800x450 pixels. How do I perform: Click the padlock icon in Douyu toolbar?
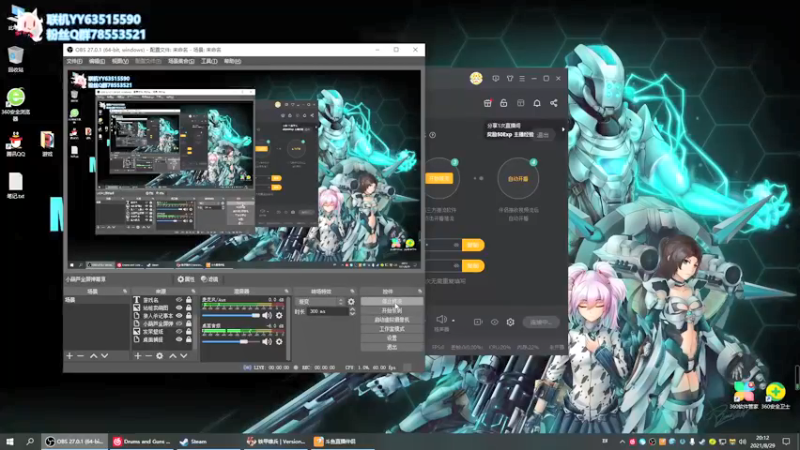[x=504, y=103]
